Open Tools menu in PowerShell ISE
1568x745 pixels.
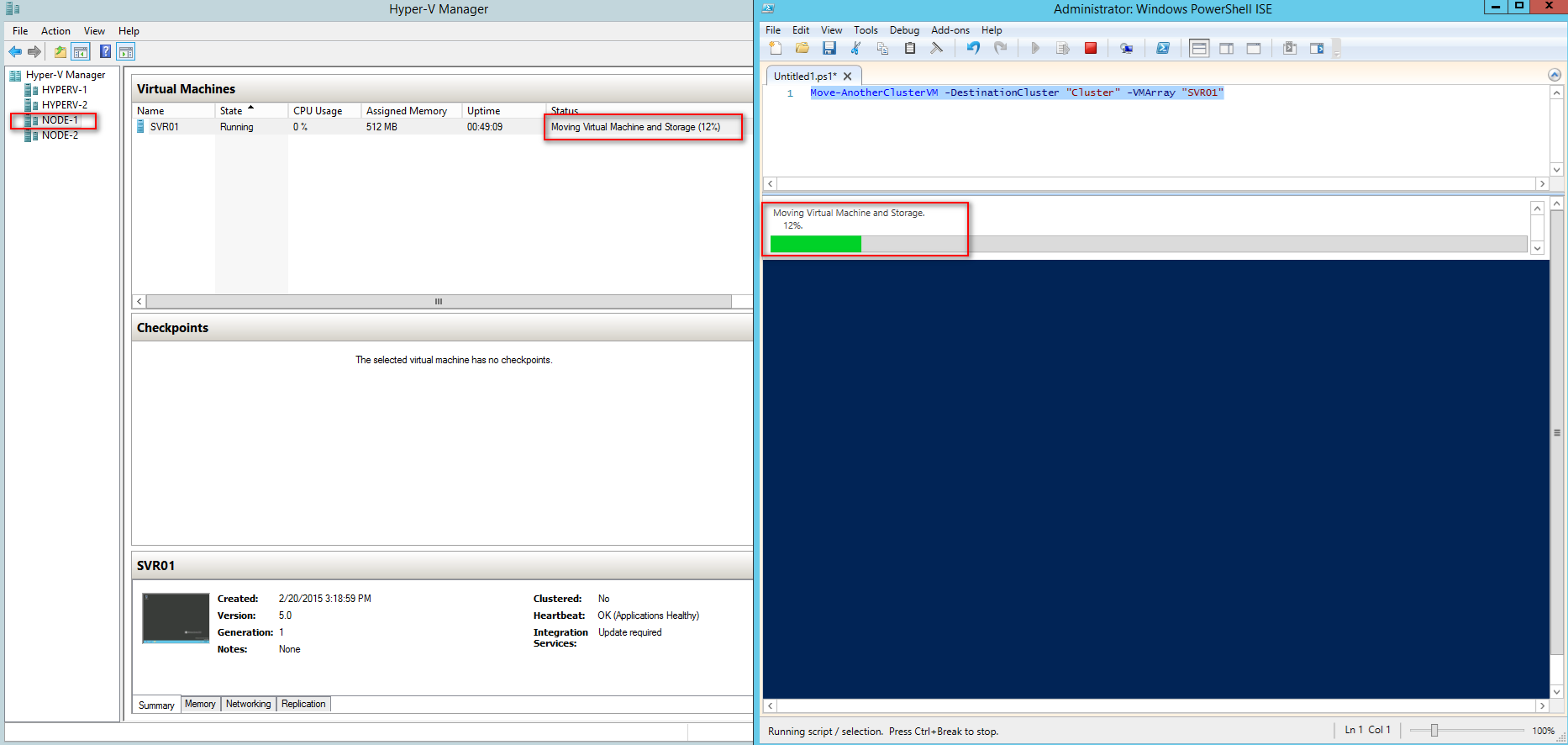(x=866, y=30)
